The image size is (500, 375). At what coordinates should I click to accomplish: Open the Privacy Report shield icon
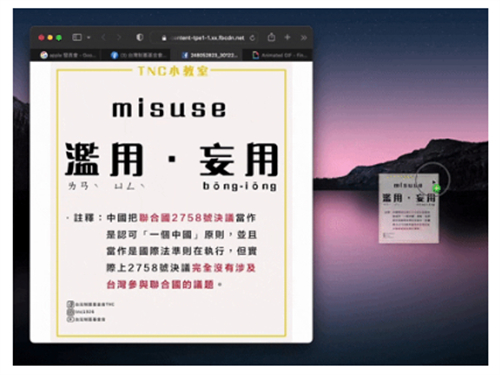point(140,37)
